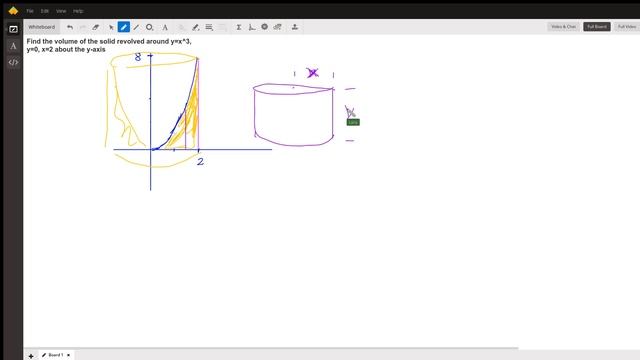This screenshot has height=360, width=640.
Task: Open the Shapes tool dropdown
Action: [x=149, y=27]
